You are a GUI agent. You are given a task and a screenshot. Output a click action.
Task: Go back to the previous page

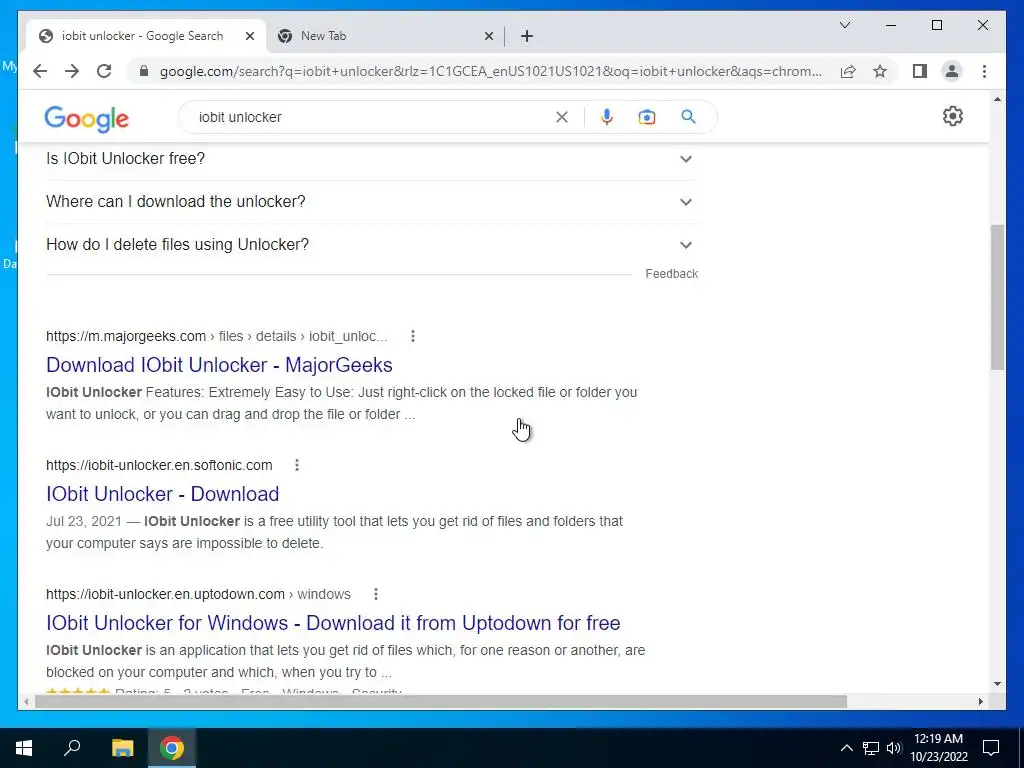[40, 71]
